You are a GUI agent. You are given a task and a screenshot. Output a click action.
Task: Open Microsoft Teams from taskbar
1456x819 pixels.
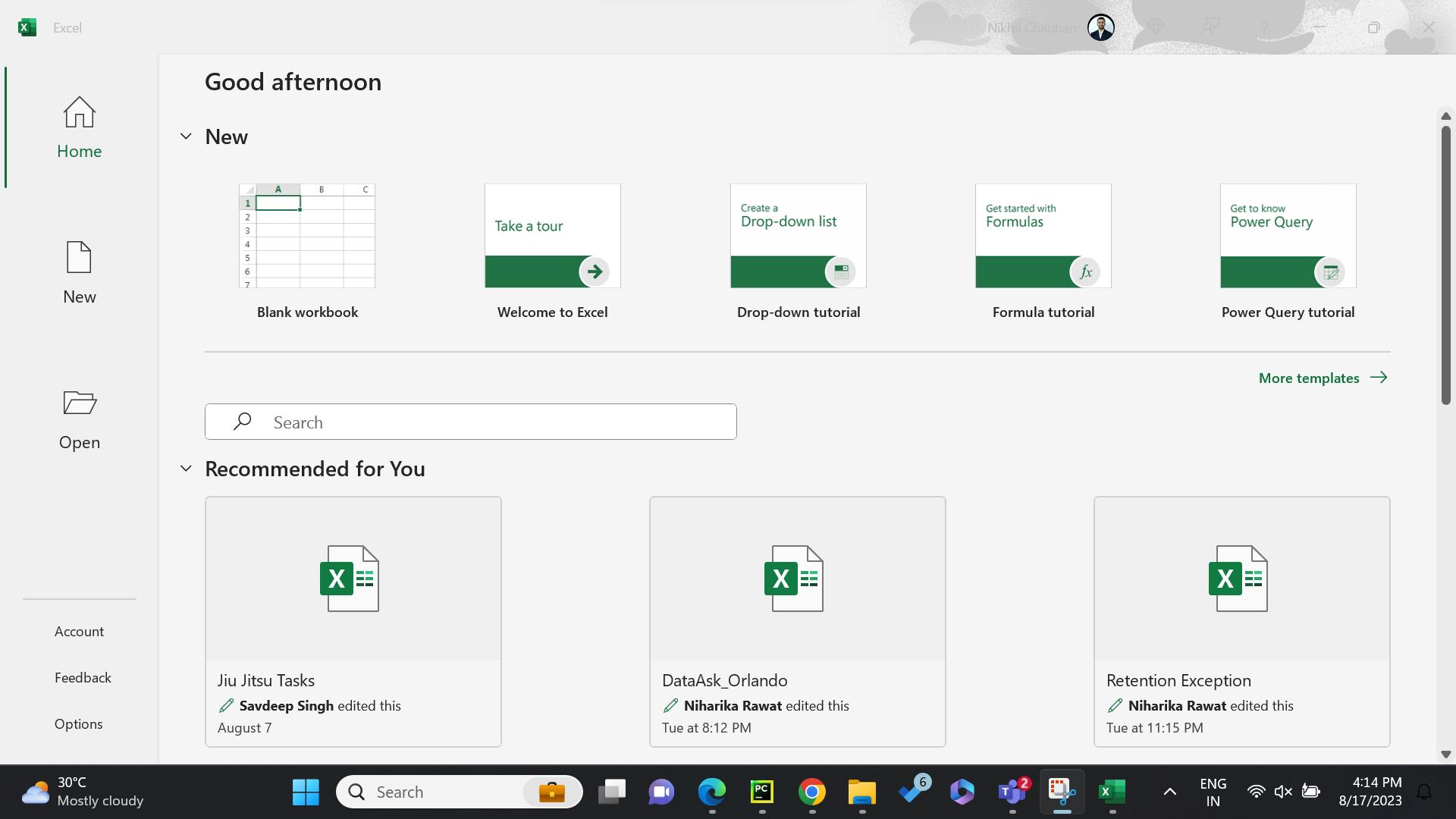(x=1012, y=792)
